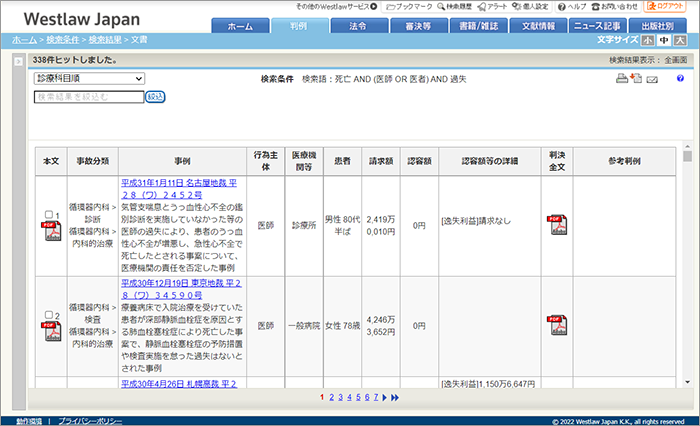
Task: Click the 検索結果を絞込む input field
Action: pos(89,97)
